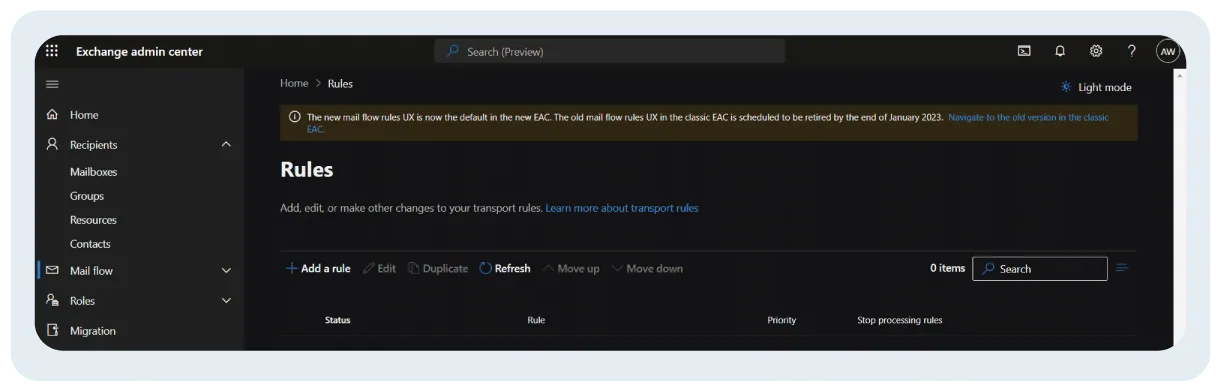
Task: Navigate to the old version in classic EAC
Action: (x=1027, y=117)
